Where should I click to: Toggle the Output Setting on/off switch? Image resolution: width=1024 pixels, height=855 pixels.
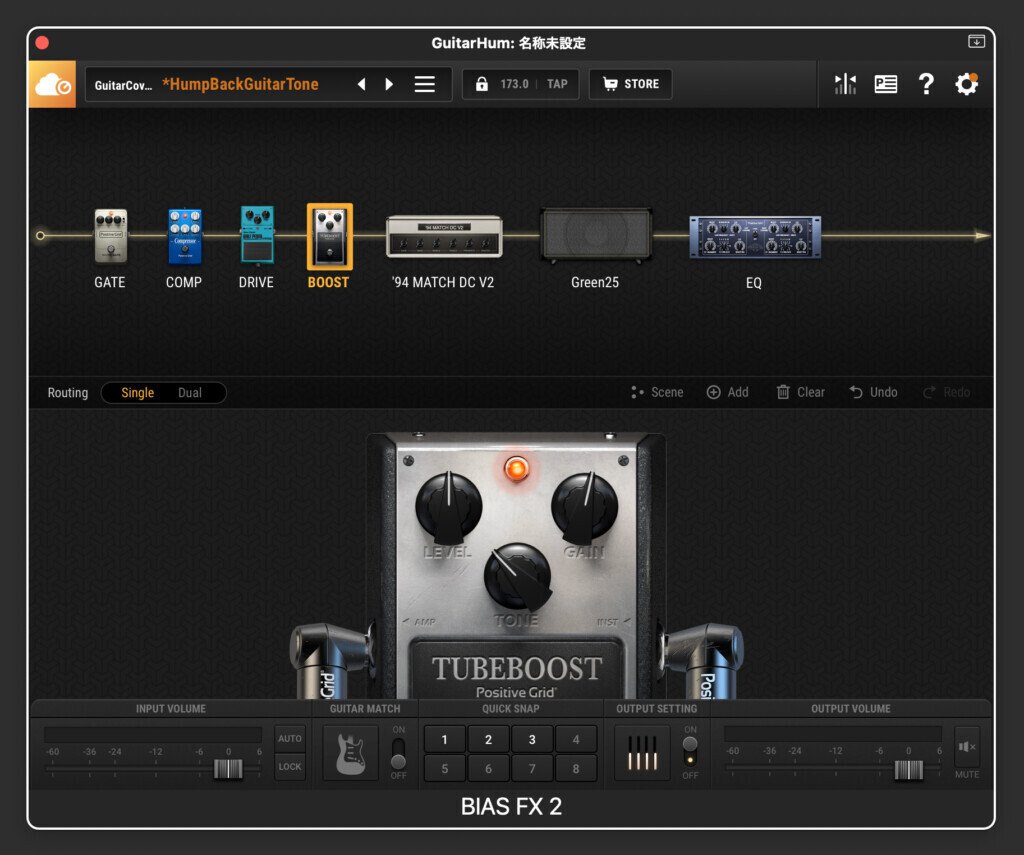point(690,752)
